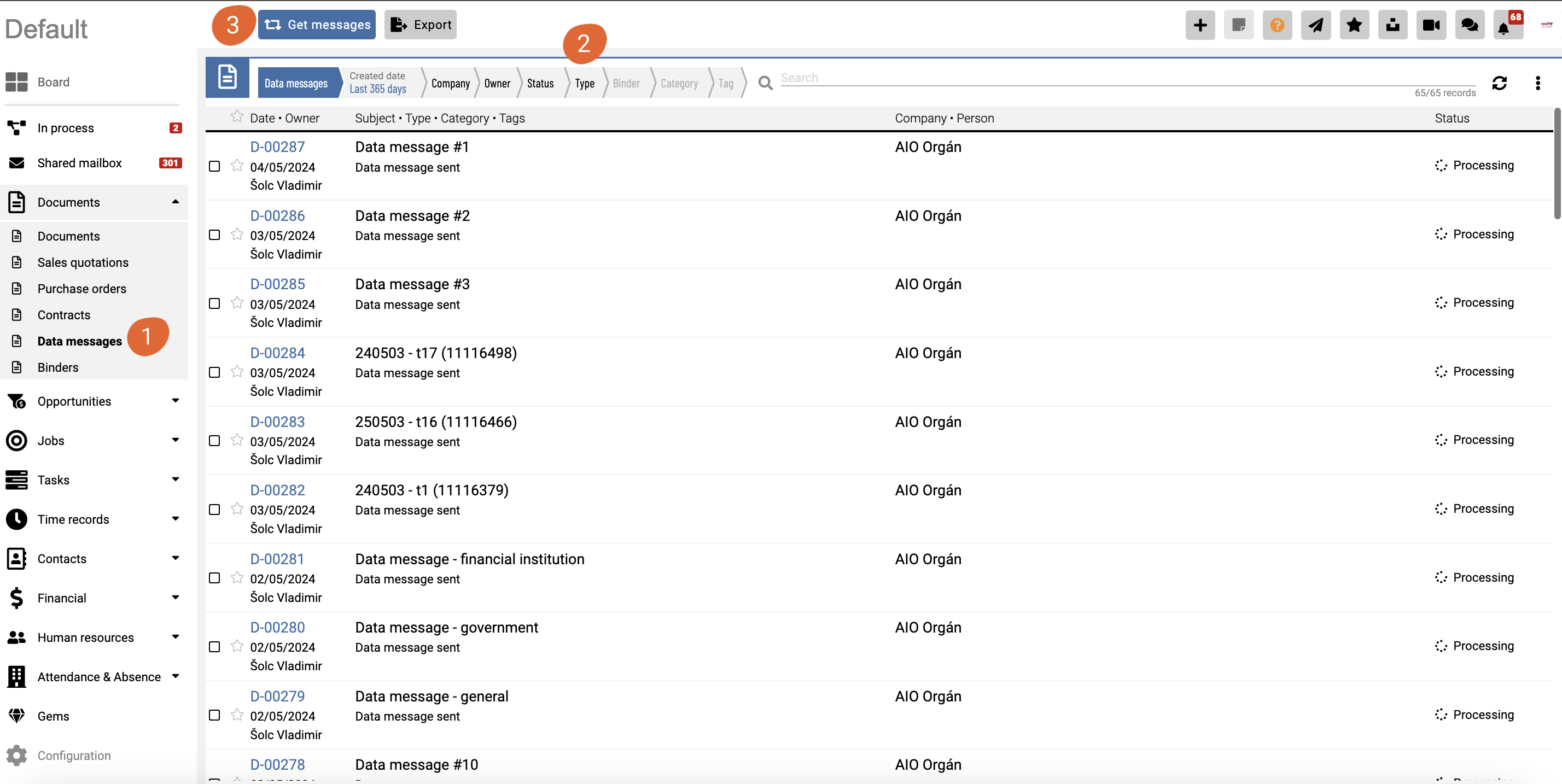Open the Category filter
Image resolution: width=1562 pixels, height=784 pixels.
(x=679, y=83)
